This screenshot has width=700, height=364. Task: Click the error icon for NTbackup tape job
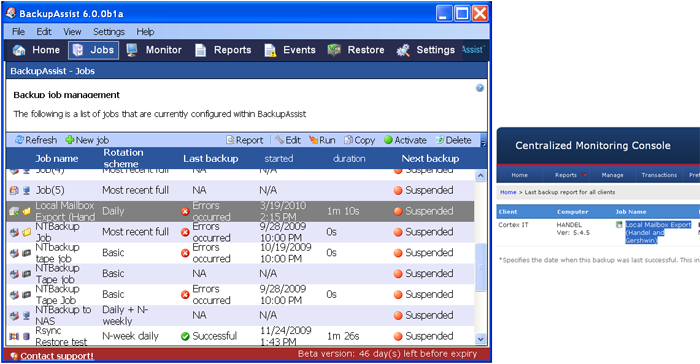click(185, 253)
